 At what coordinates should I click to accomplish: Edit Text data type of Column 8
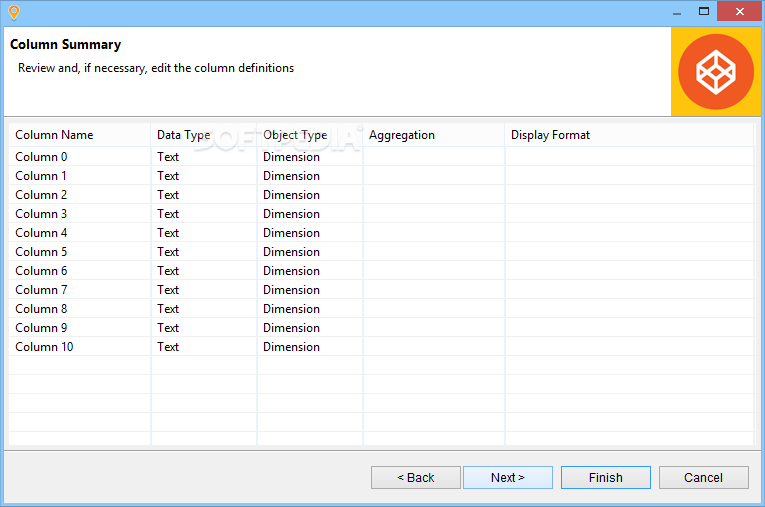[204, 309]
